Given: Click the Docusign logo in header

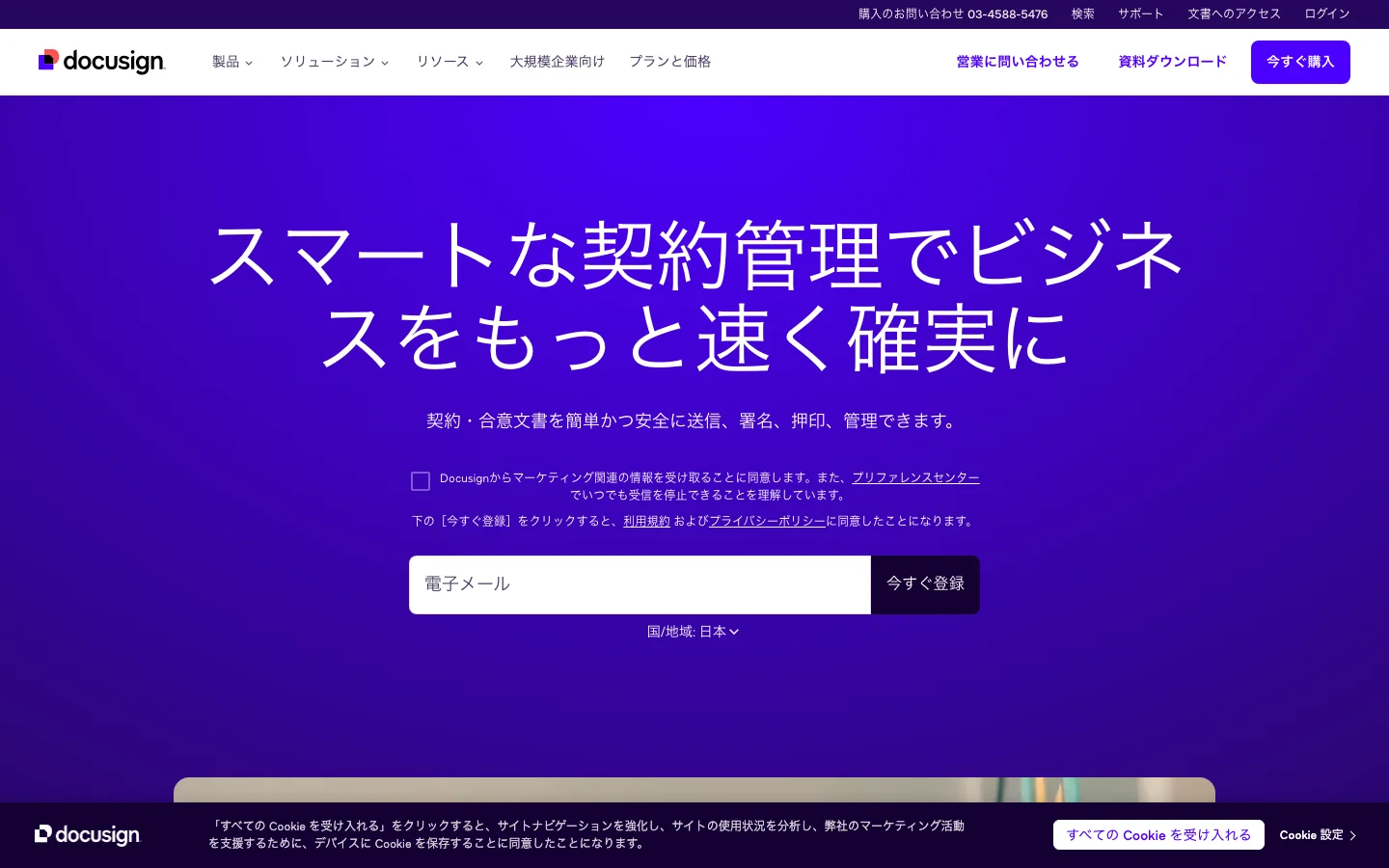Looking at the screenshot, I should [x=102, y=61].
